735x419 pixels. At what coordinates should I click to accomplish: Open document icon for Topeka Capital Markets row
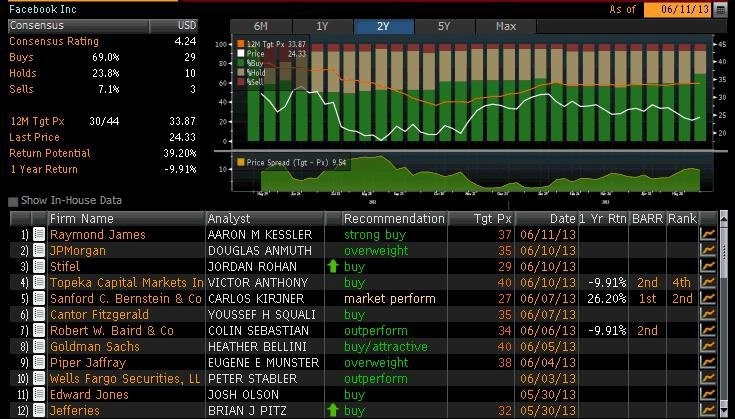pos(39,282)
